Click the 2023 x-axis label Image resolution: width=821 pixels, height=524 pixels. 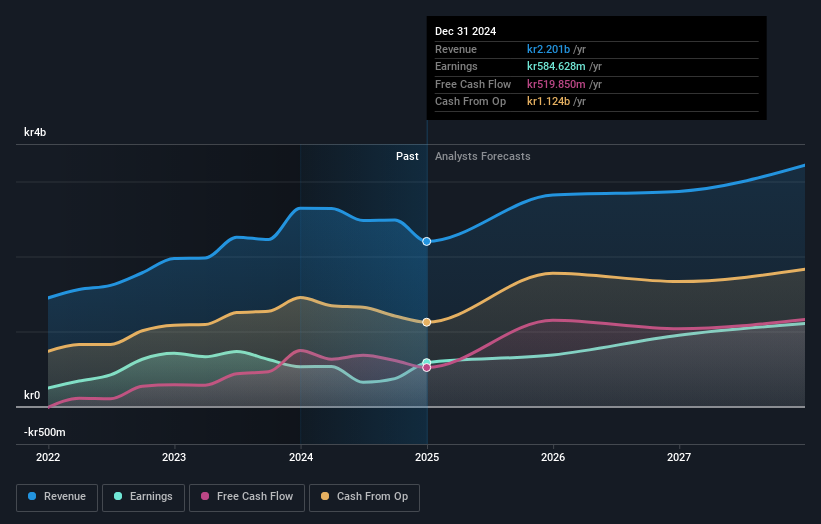pyautogui.click(x=174, y=457)
